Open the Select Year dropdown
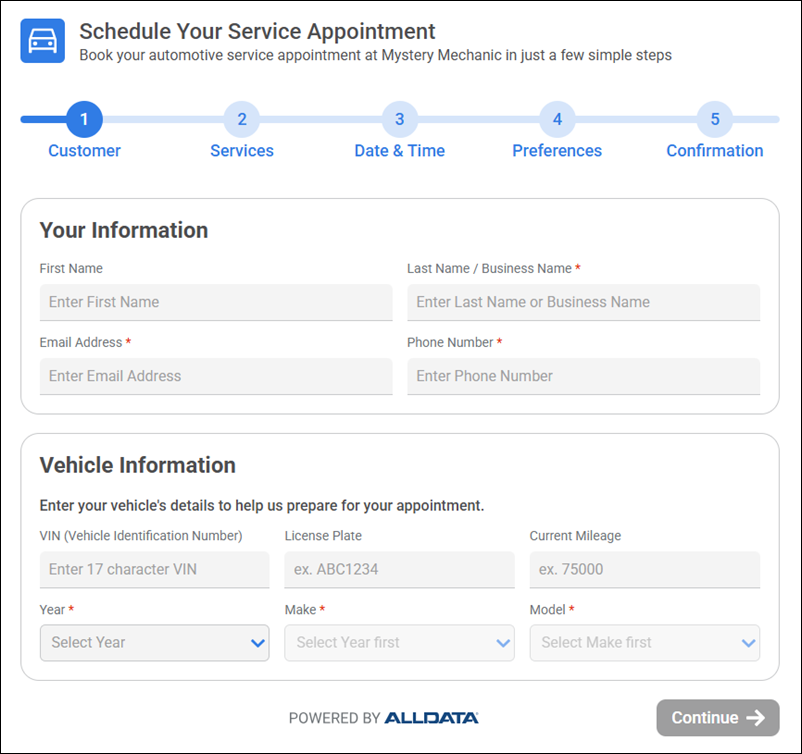 pos(154,642)
